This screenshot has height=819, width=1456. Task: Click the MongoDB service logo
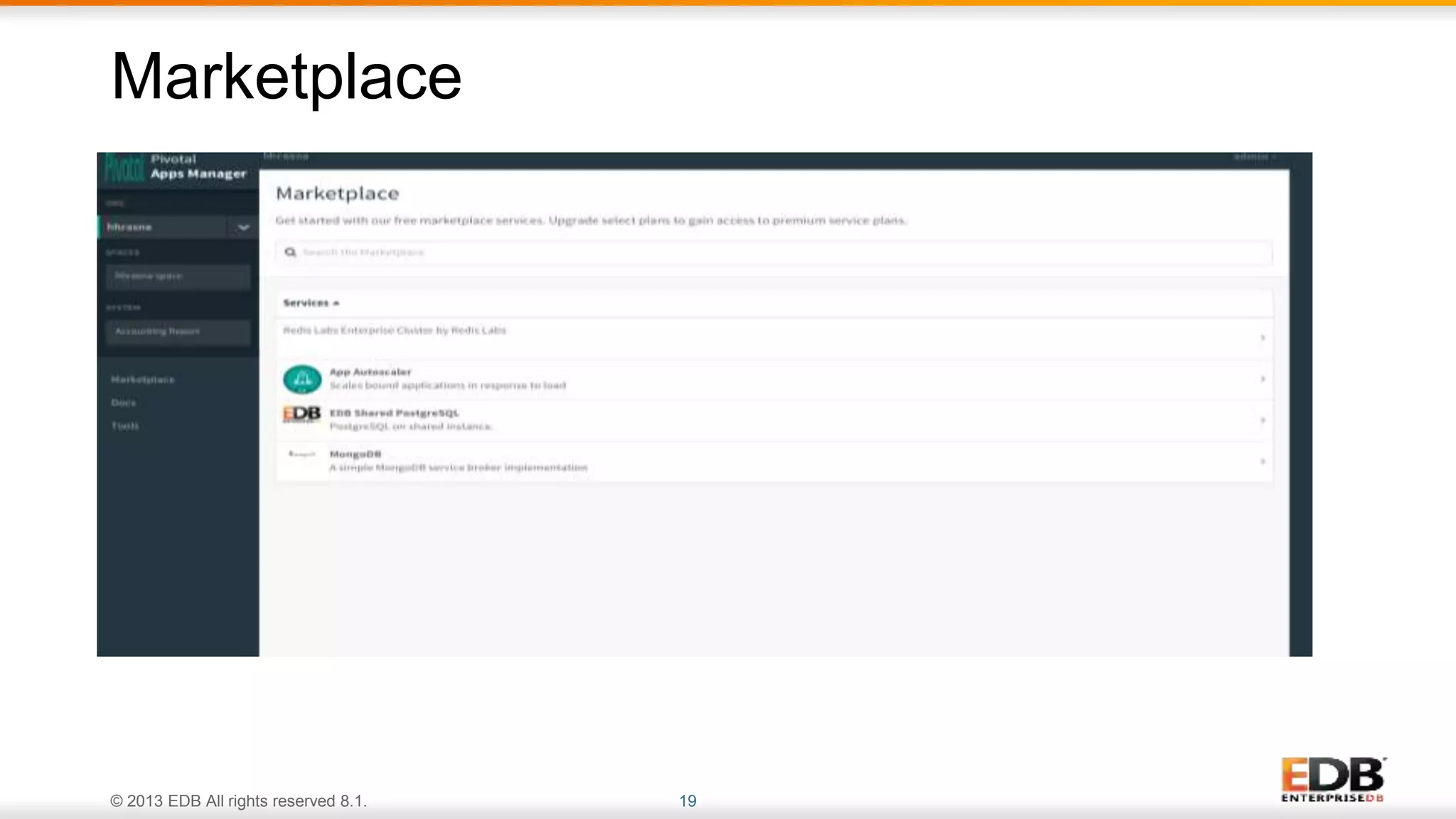point(302,455)
